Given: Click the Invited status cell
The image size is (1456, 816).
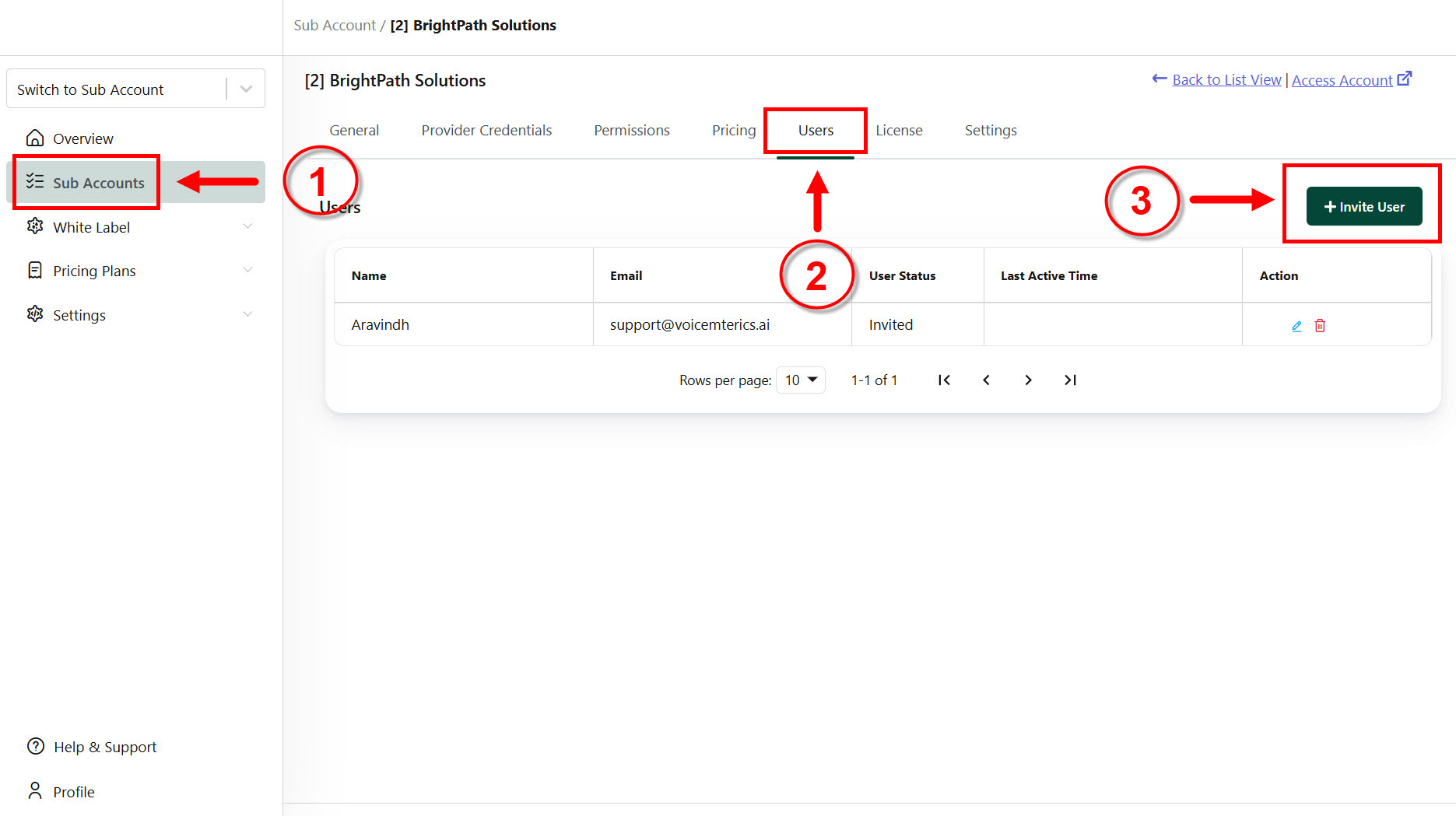Looking at the screenshot, I should click(918, 324).
